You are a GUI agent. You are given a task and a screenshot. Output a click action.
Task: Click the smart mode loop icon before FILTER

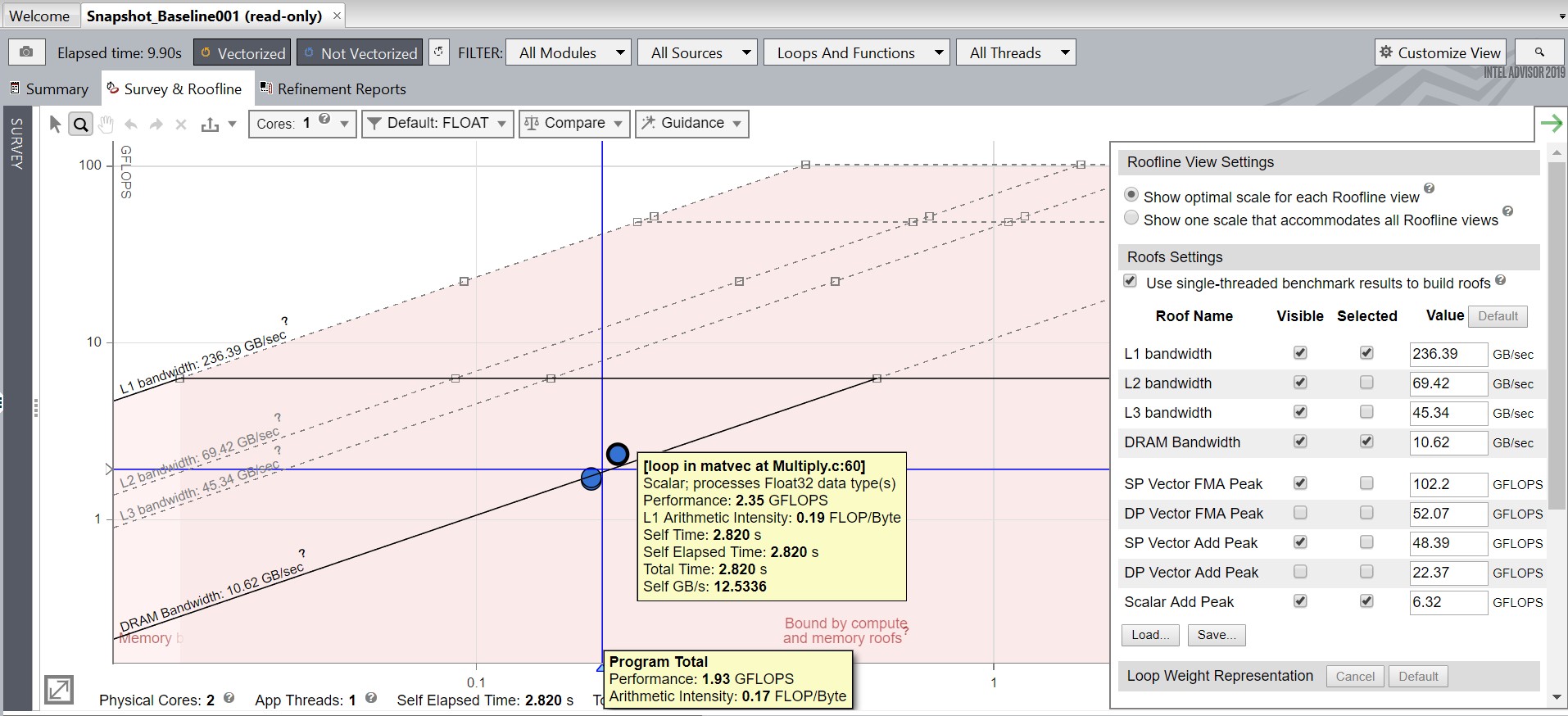[439, 52]
